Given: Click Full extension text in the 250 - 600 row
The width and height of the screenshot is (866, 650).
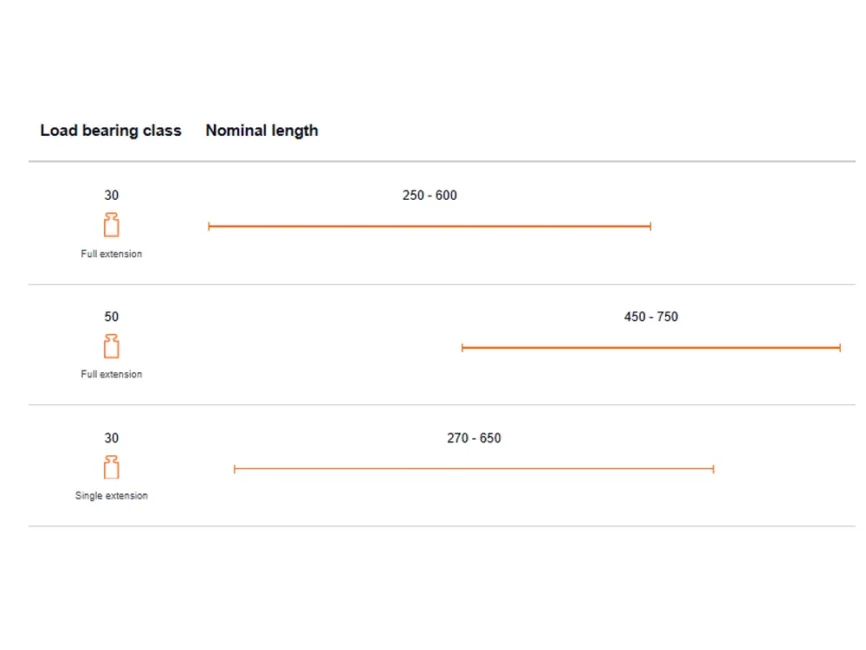Looking at the screenshot, I should 111,254.
